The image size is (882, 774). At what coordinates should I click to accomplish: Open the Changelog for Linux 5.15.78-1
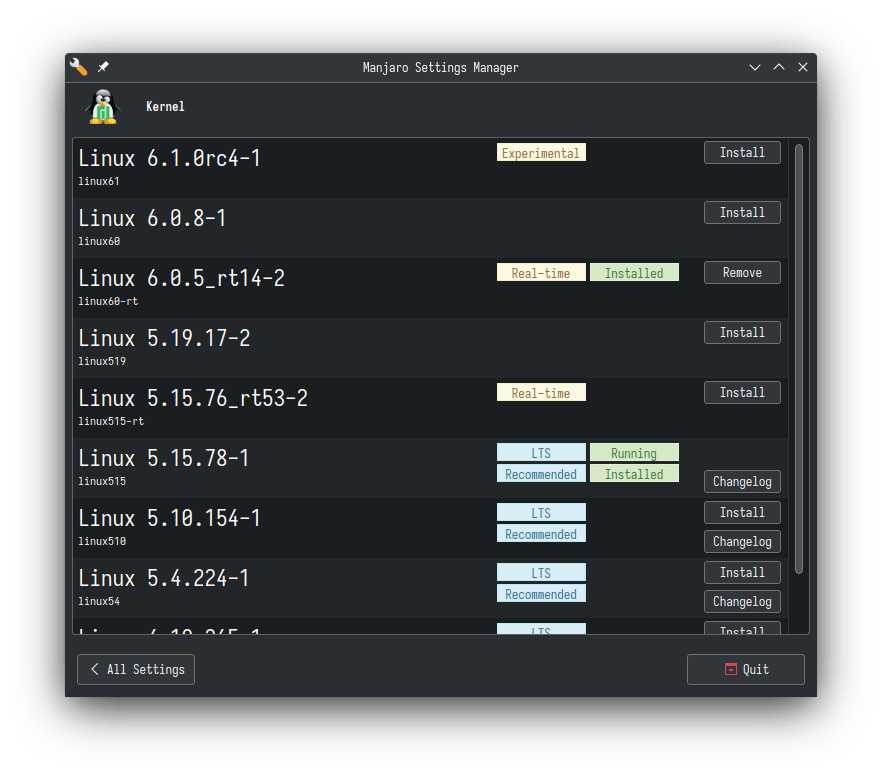click(x=742, y=481)
